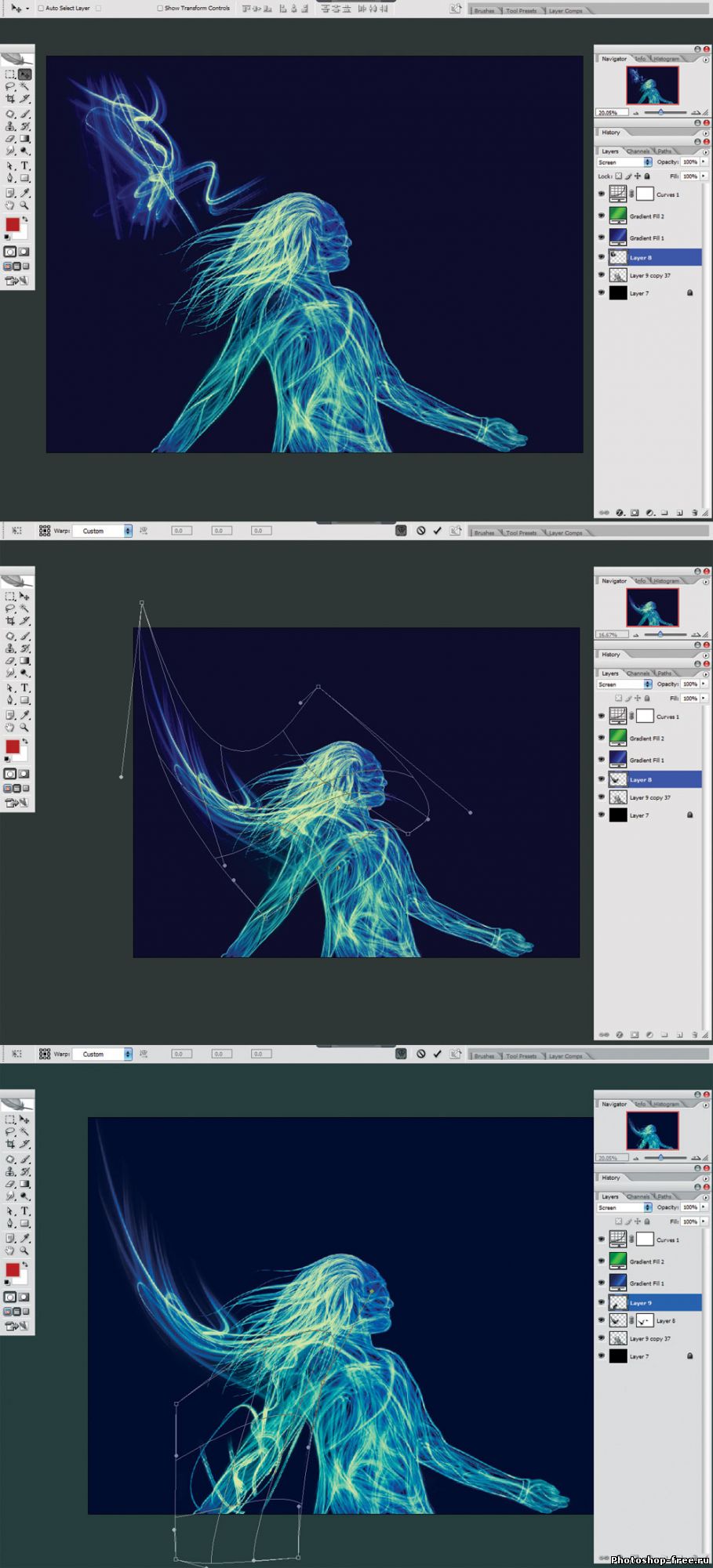Cancel the warp transform in the bottom options bar
713x1568 pixels.
[421, 1054]
